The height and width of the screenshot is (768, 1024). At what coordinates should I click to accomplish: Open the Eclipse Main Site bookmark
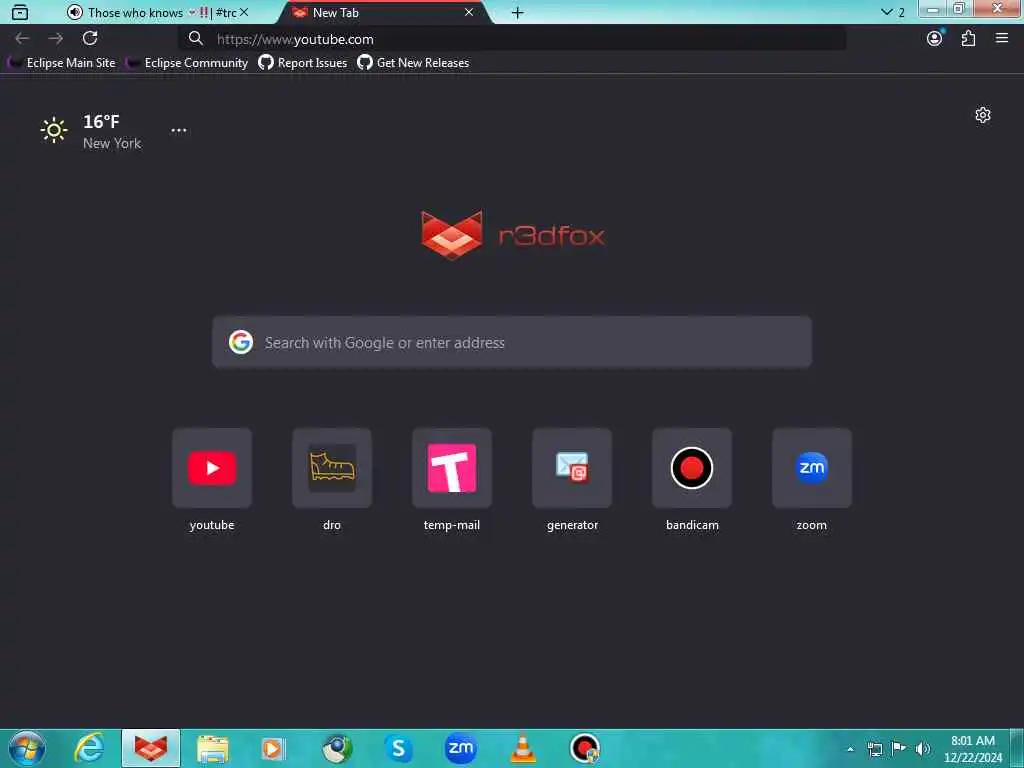[x=61, y=63]
